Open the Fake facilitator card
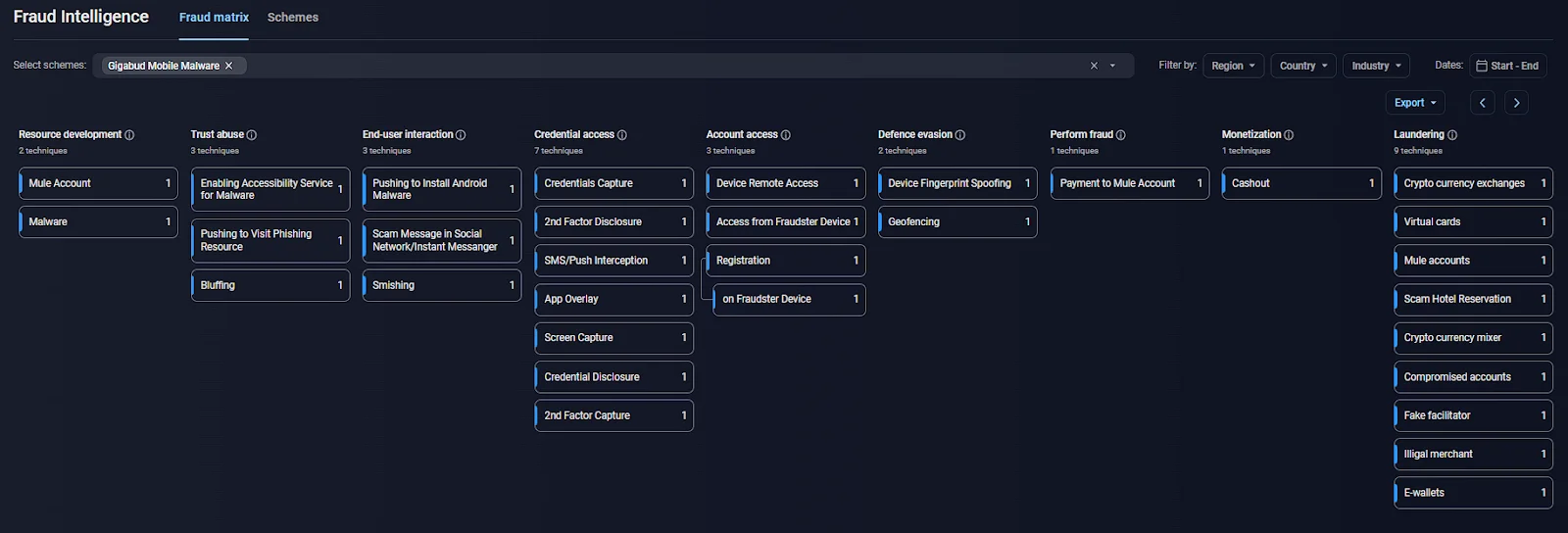The height and width of the screenshot is (533, 1568). [x=1473, y=415]
